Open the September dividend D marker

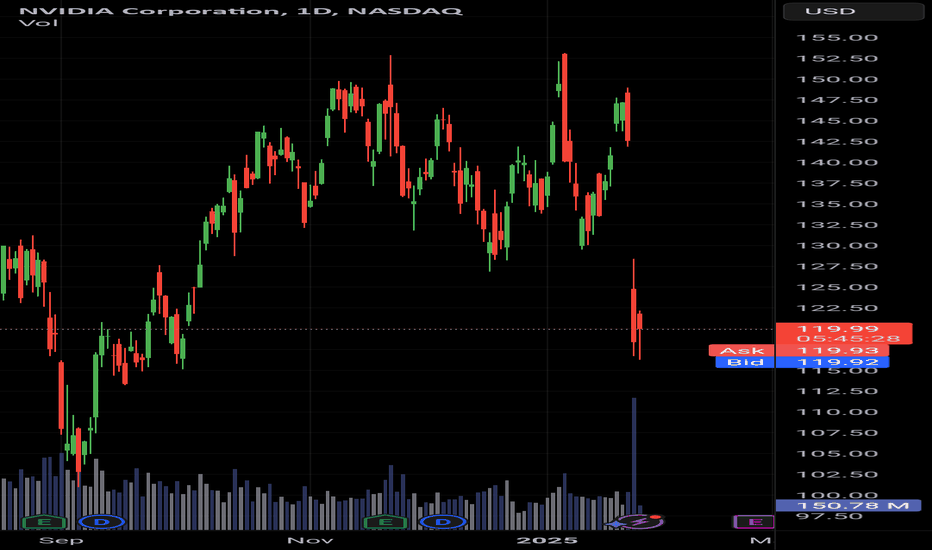point(102,522)
